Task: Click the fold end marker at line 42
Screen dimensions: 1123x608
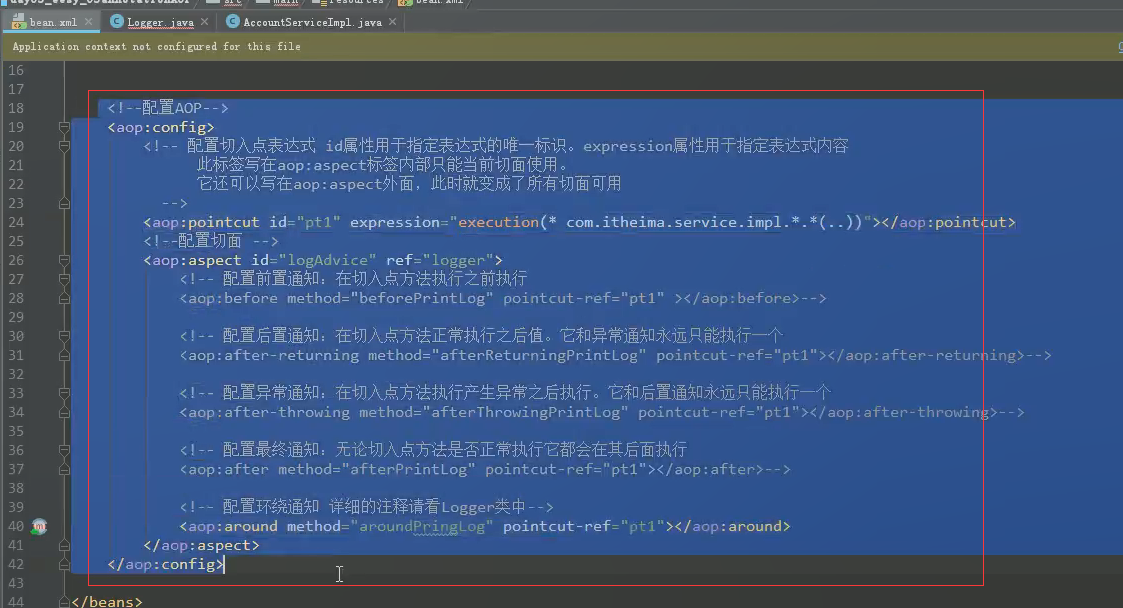Action: click(x=64, y=564)
